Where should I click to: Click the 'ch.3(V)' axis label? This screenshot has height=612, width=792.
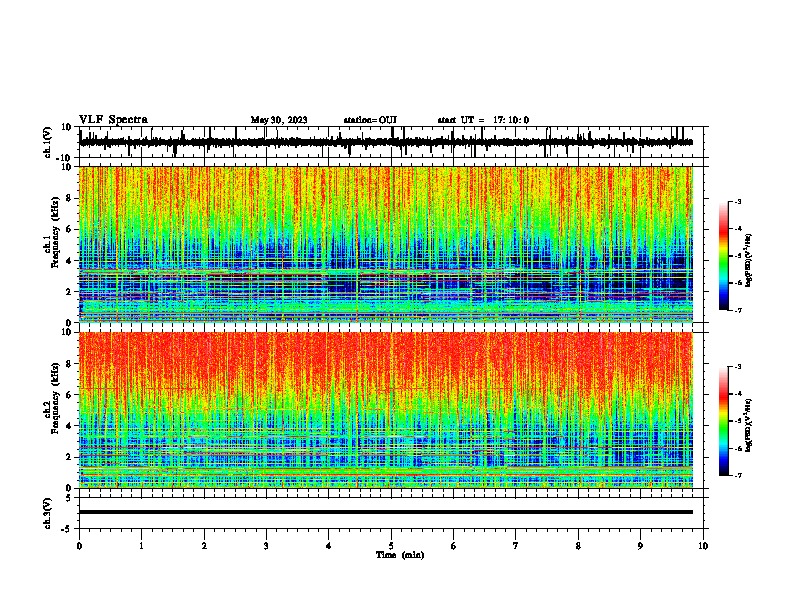48,514
